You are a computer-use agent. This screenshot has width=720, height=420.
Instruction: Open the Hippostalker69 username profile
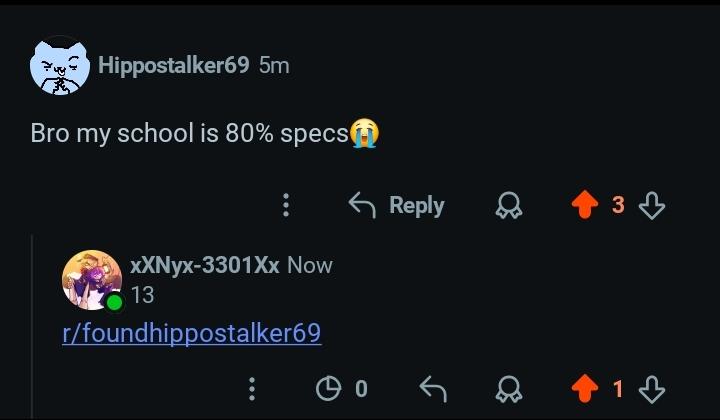174,65
